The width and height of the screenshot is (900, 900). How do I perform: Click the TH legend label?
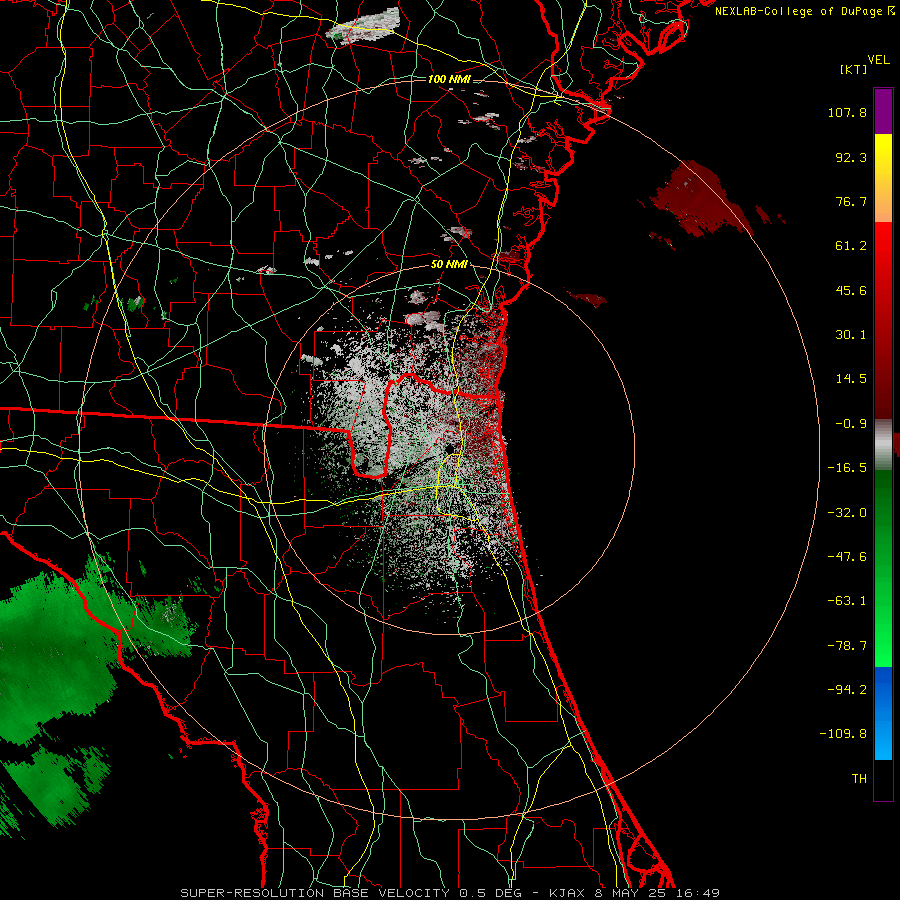[859, 779]
